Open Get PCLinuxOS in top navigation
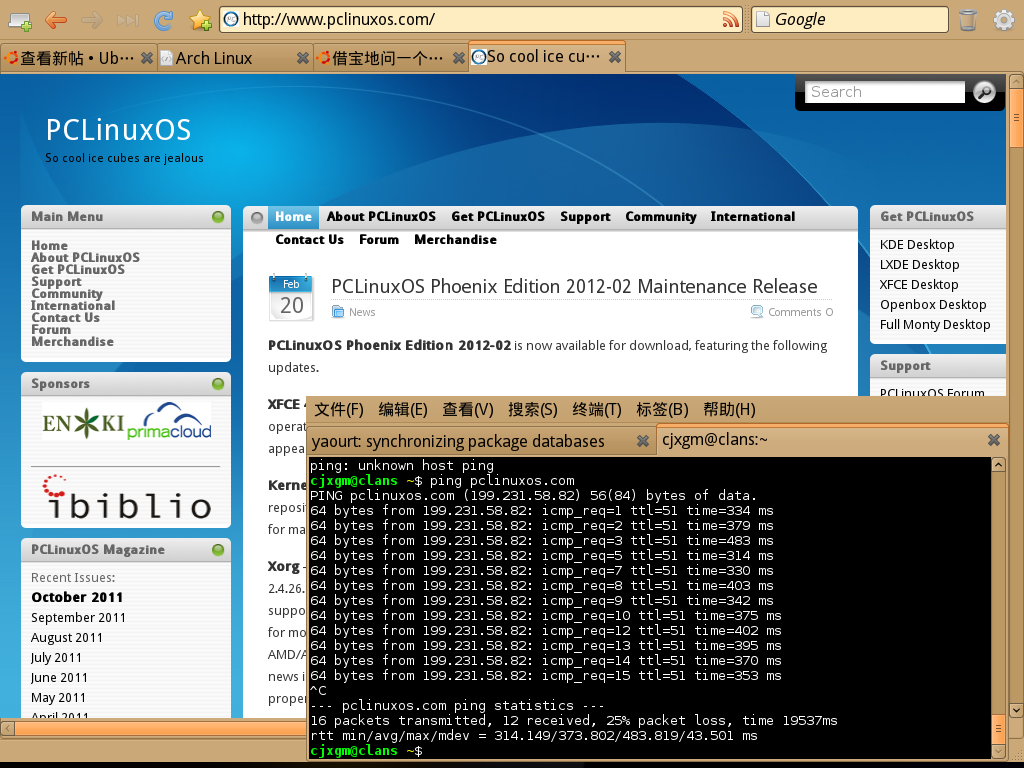The width and height of the screenshot is (1024, 768). coord(498,217)
